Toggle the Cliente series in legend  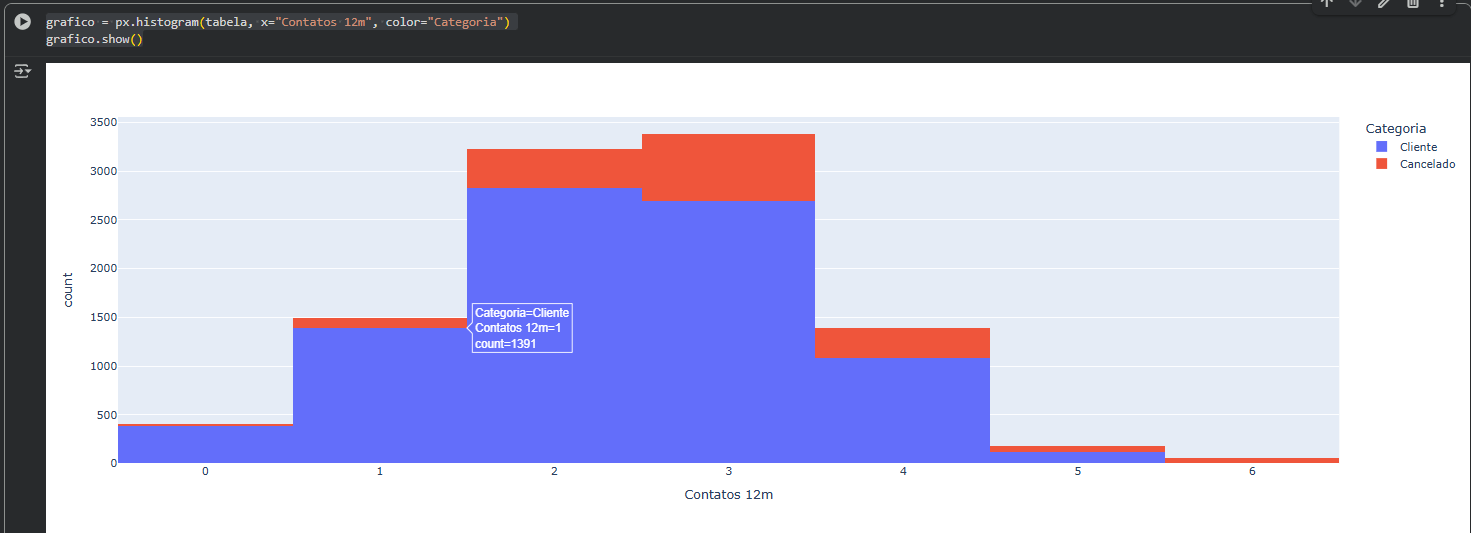click(1418, 147)
